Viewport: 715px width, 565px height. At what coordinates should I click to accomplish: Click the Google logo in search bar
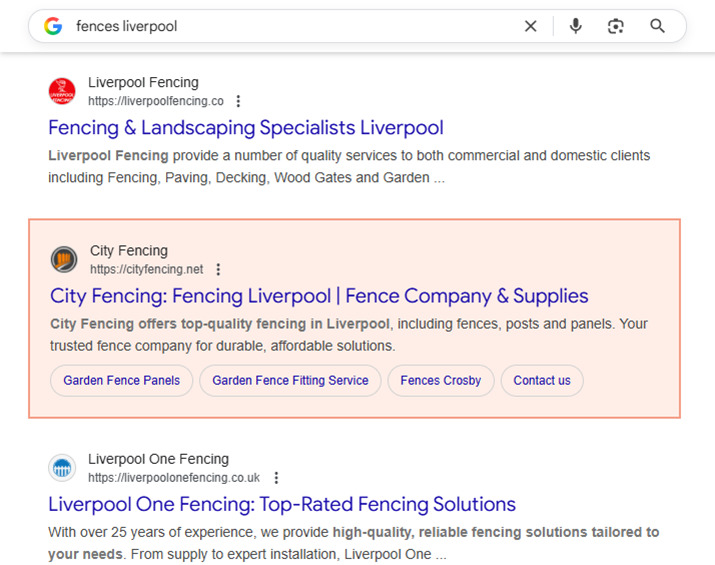(x=53, y=26)
